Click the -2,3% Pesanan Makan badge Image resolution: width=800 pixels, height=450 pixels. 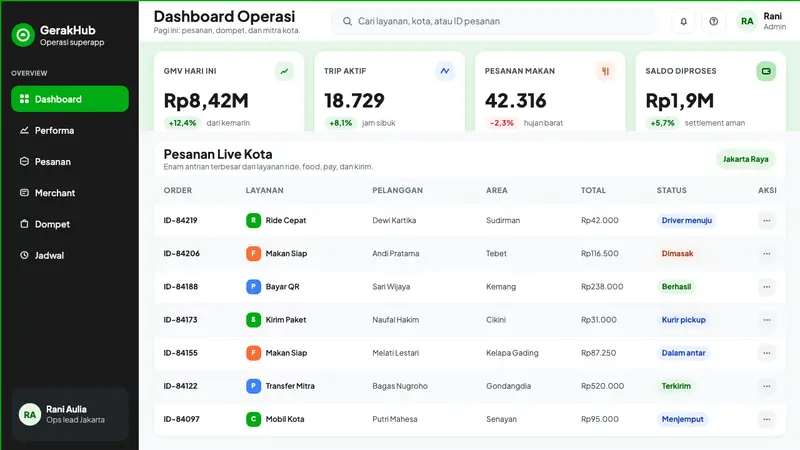[x=502, y=123]
